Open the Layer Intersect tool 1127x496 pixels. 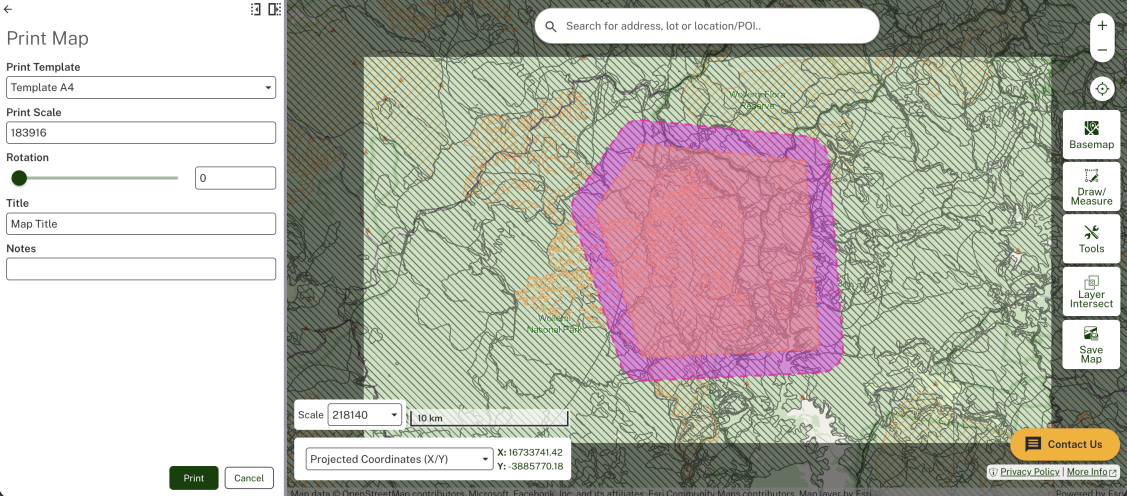(x=1091, y=292)
